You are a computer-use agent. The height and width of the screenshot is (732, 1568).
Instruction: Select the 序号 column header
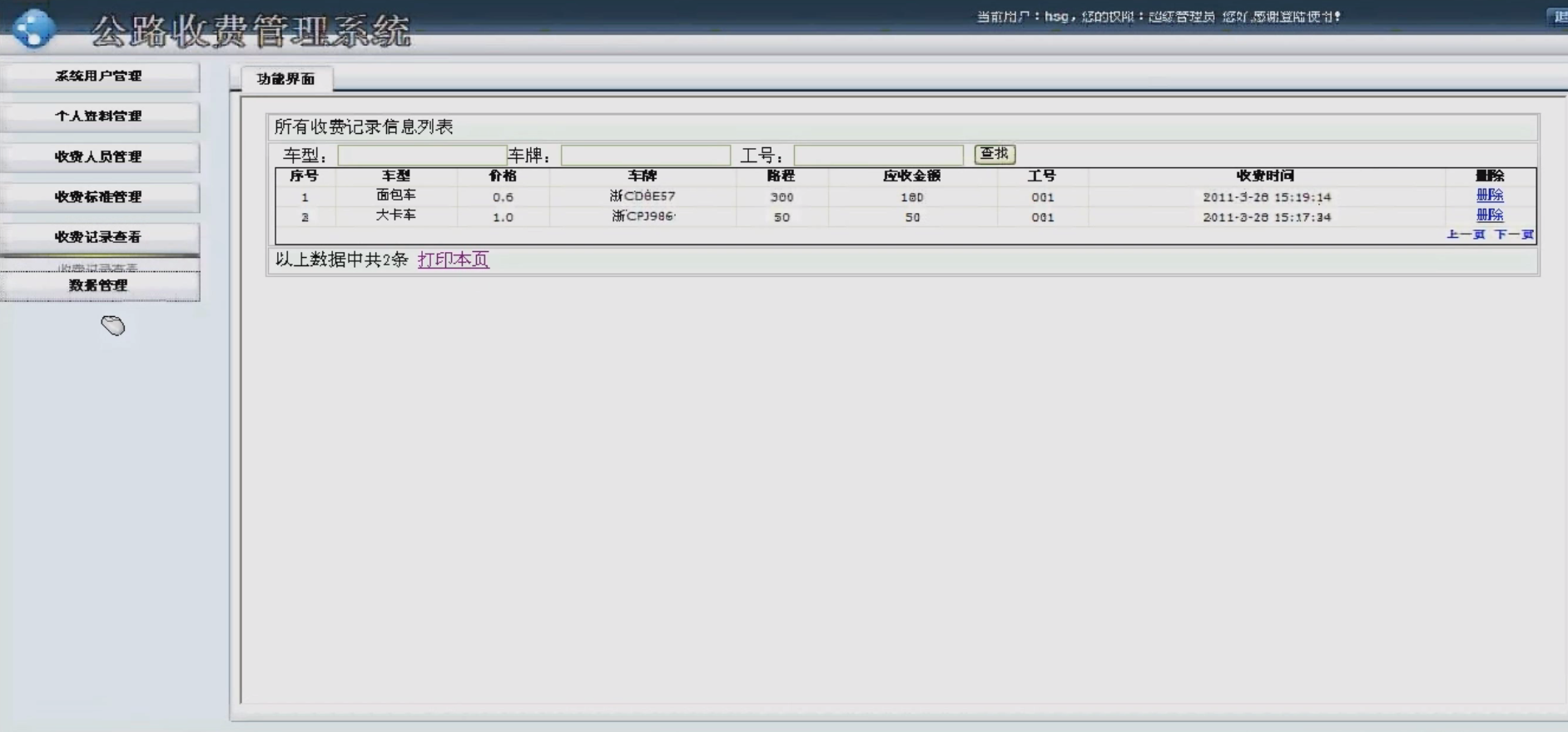click(304, 176)
